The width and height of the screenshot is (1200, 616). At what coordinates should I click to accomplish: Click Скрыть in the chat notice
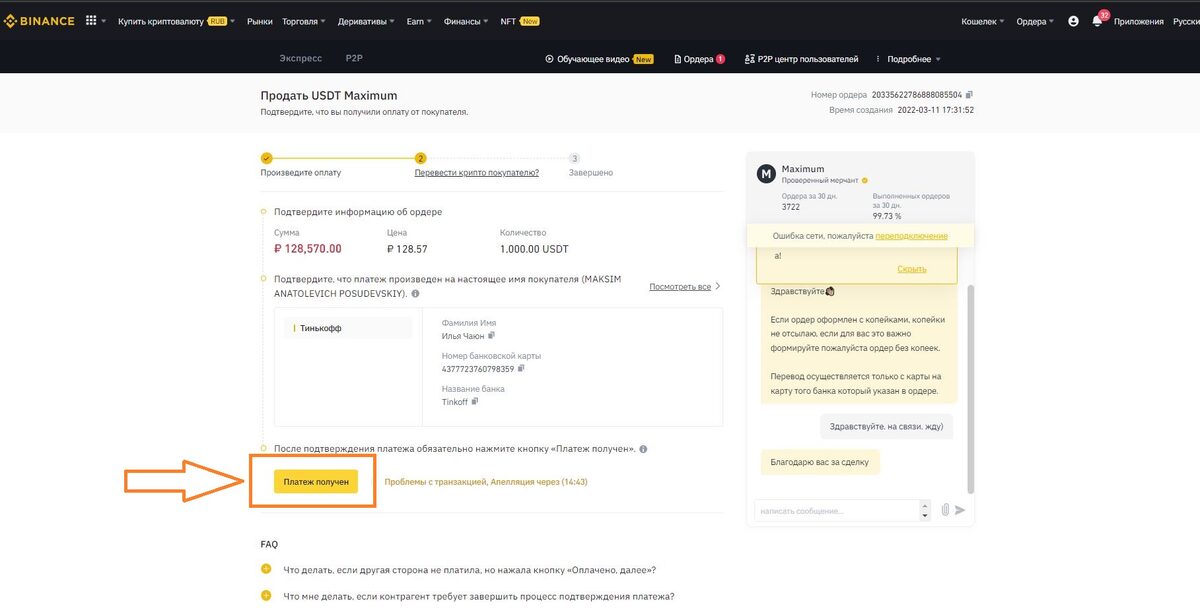pos(911,269)
